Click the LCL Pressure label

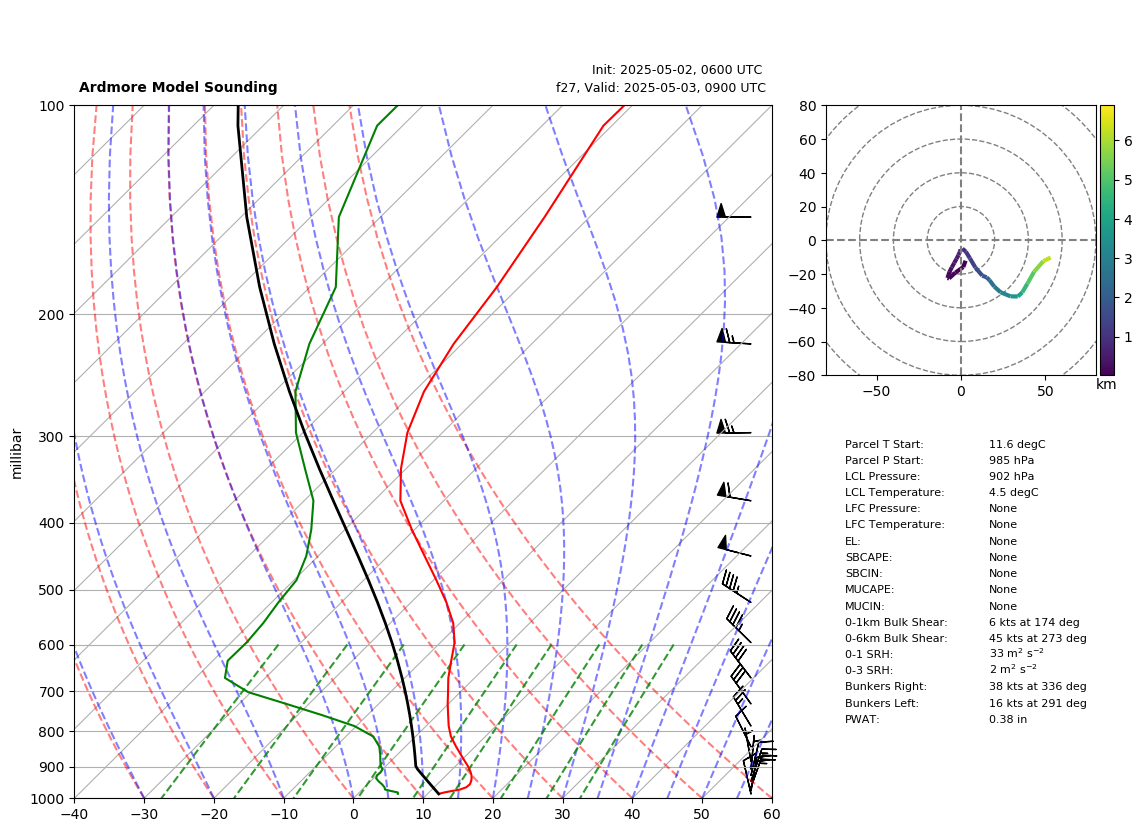[882, 476]
